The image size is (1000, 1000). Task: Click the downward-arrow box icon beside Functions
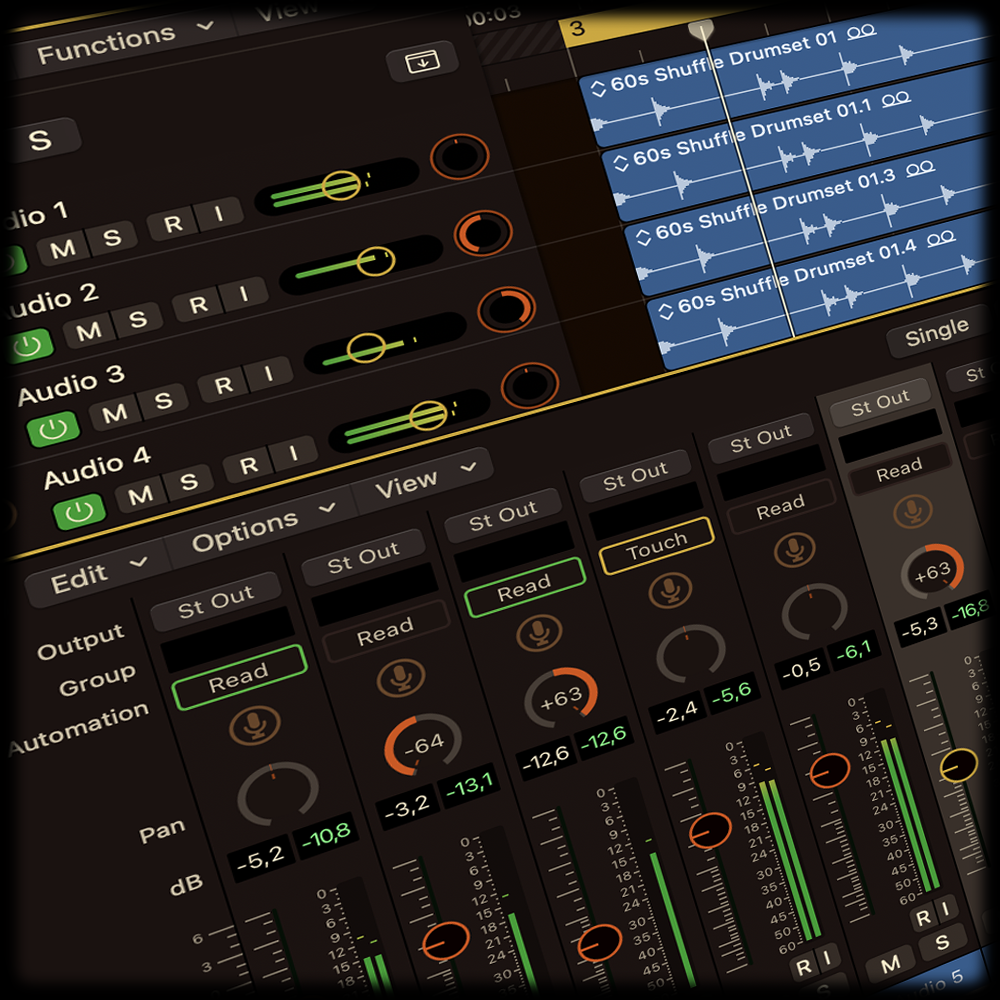point(415,62)
